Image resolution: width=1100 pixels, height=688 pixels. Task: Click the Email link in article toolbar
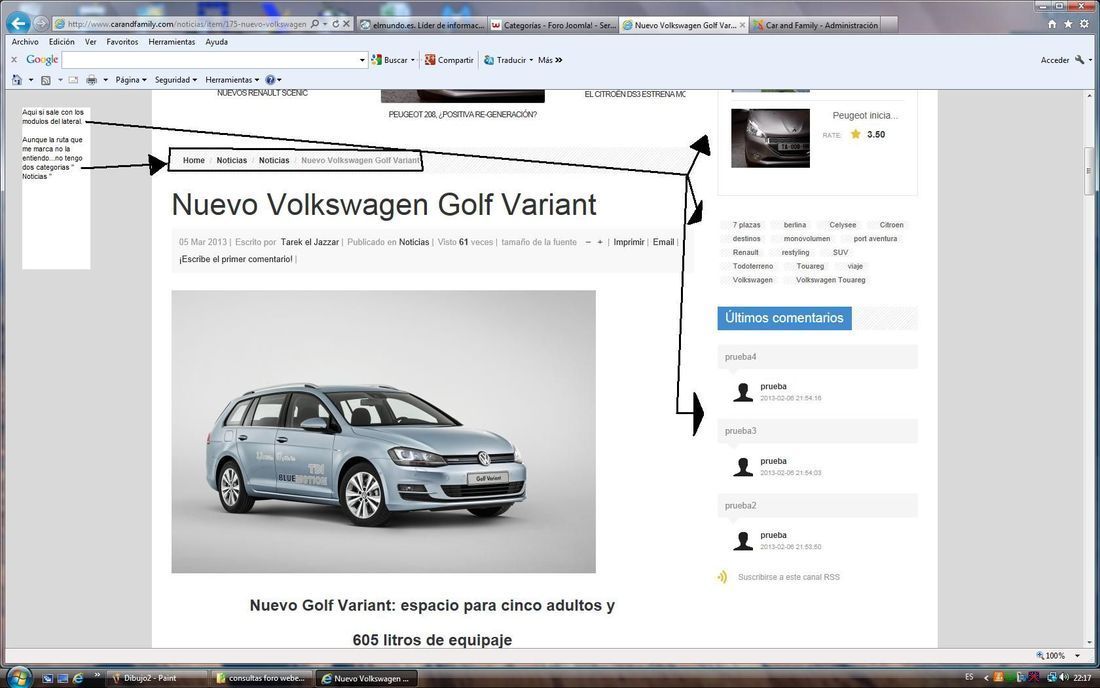[663, 242]
